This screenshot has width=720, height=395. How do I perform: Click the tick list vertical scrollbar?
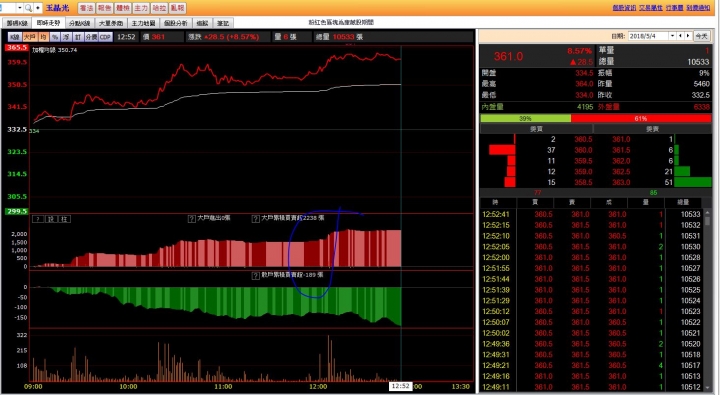tap(708, 301)
